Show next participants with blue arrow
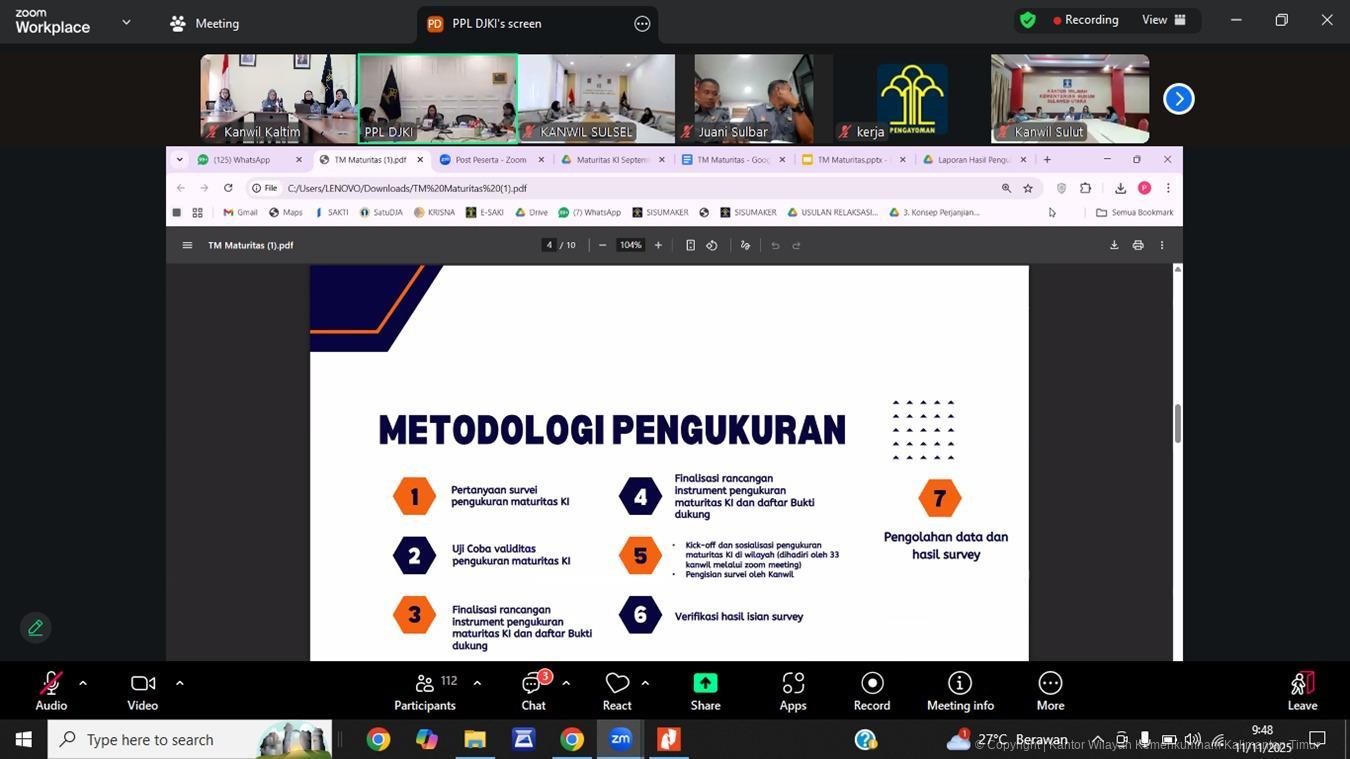Image resolution: width=1350 pixels, height=759 pixels. point(1179,99)
